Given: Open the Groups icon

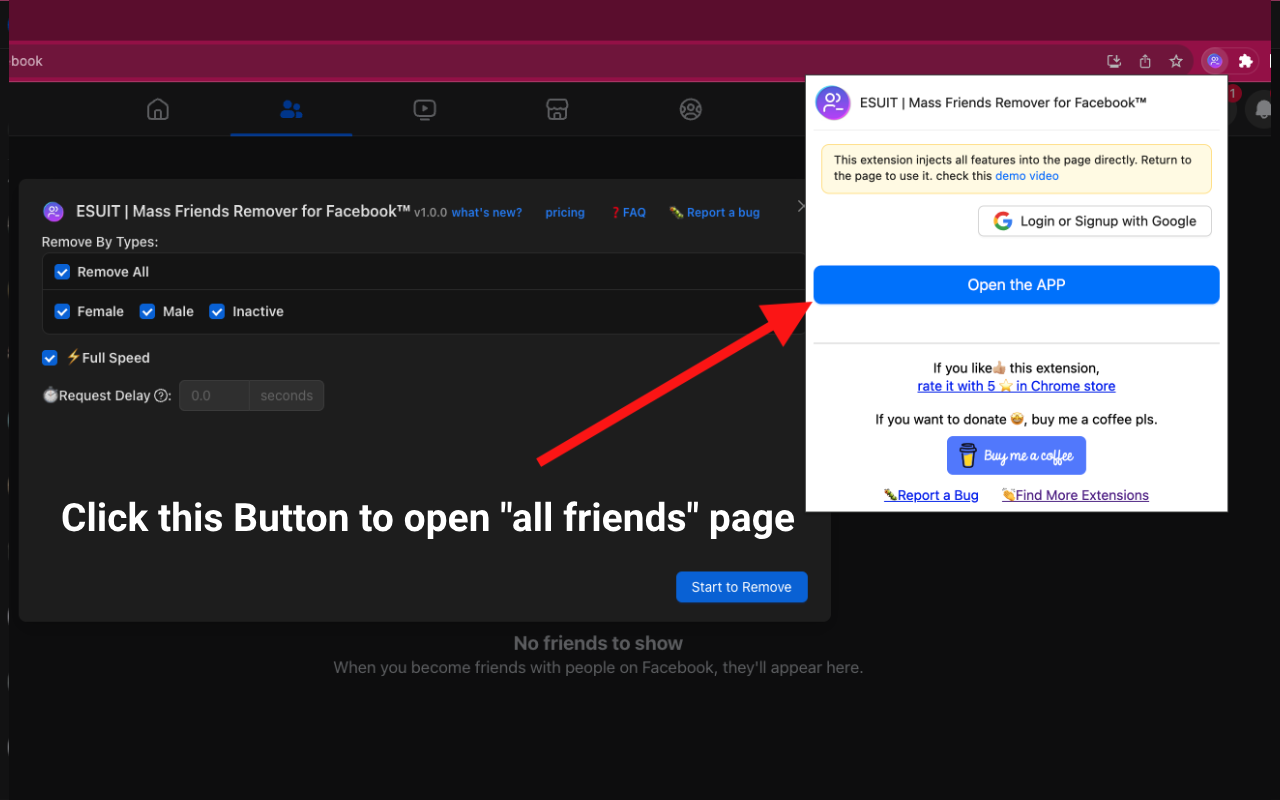Looking at the screenshot, I should 690,110.
